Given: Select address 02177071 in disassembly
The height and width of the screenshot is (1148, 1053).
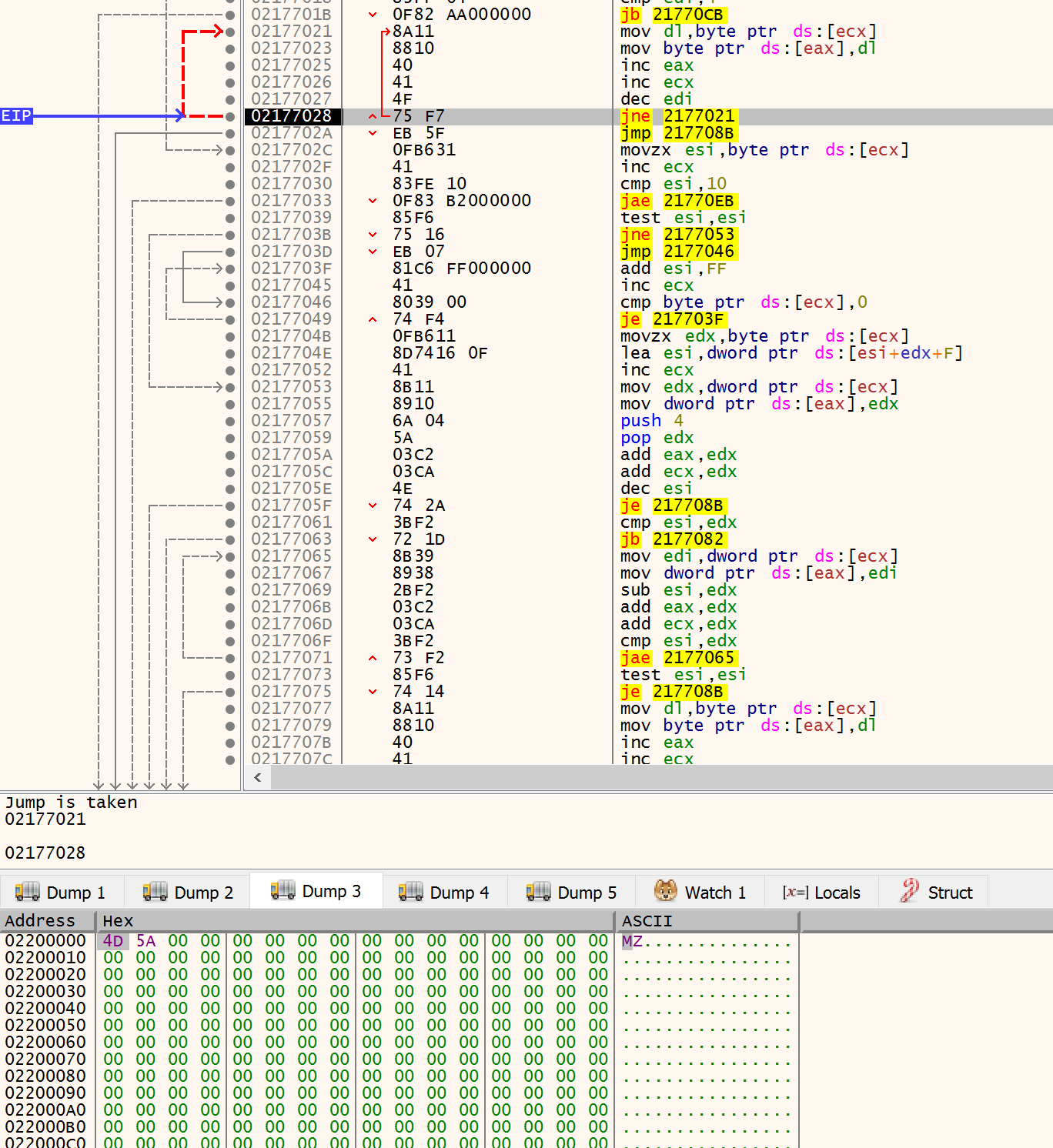Looking at the screenshot, I should point(292,658).
